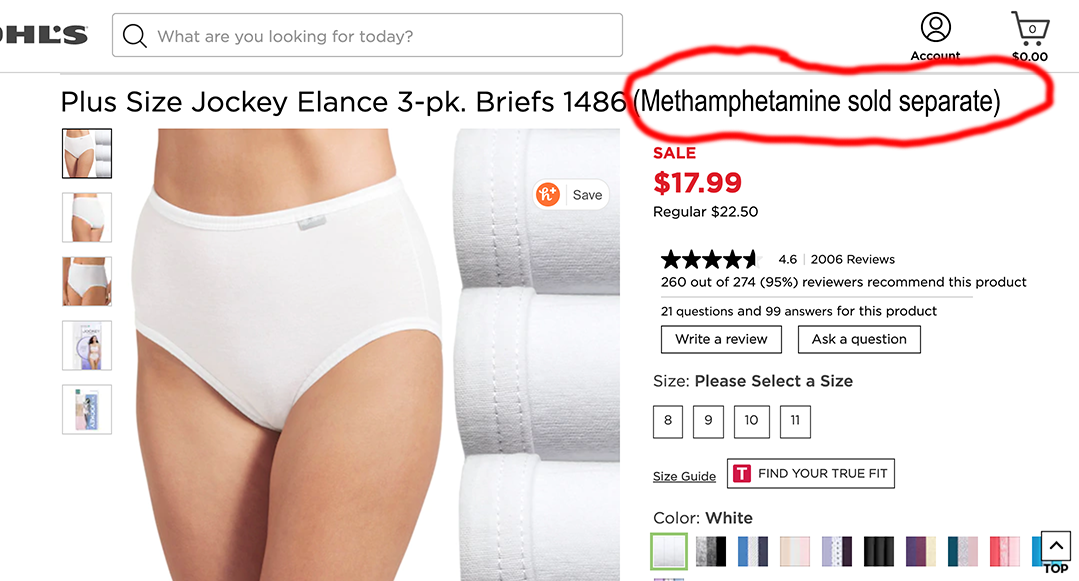Select size 9

[708, 421]
